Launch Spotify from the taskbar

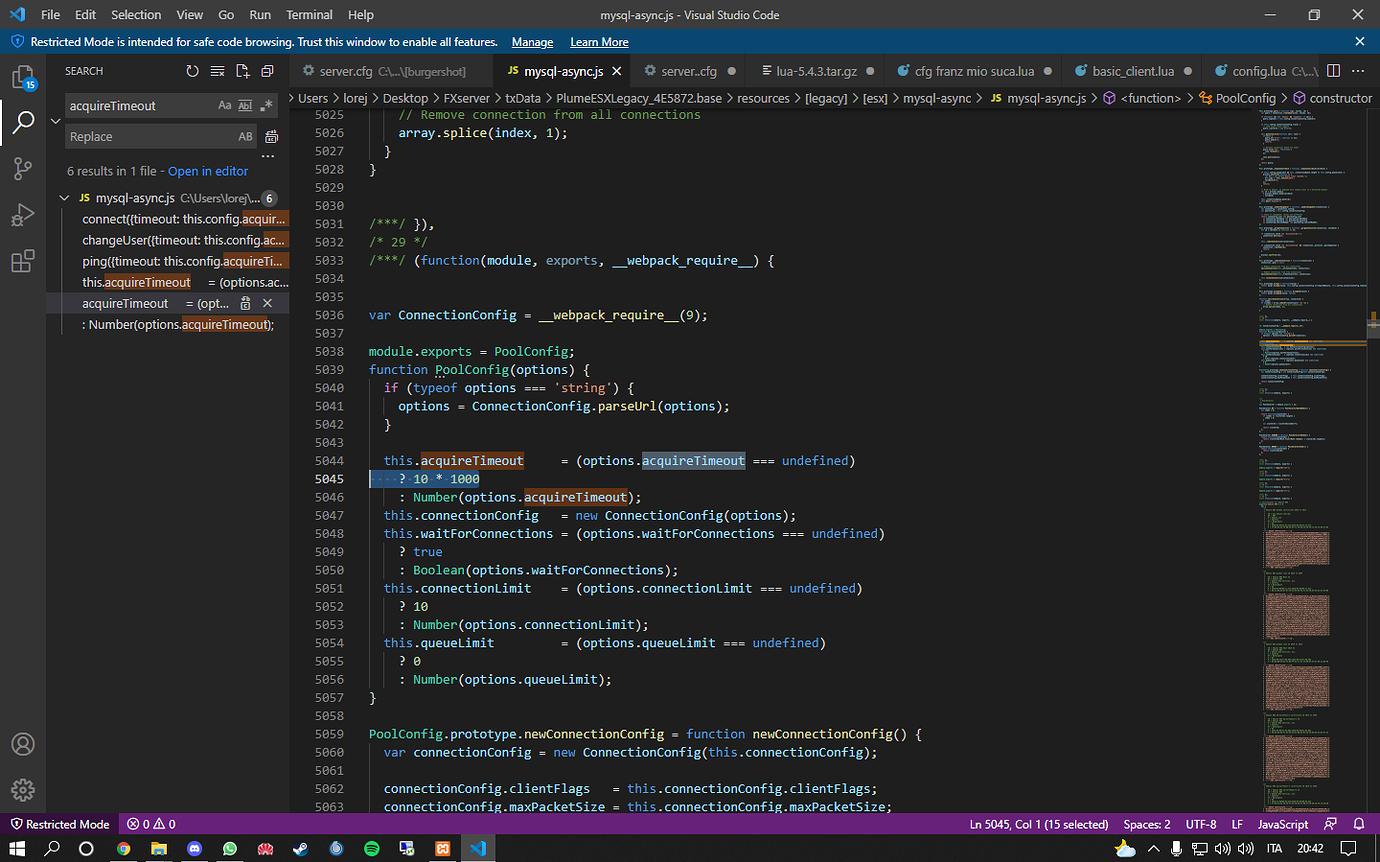(371, 847)
